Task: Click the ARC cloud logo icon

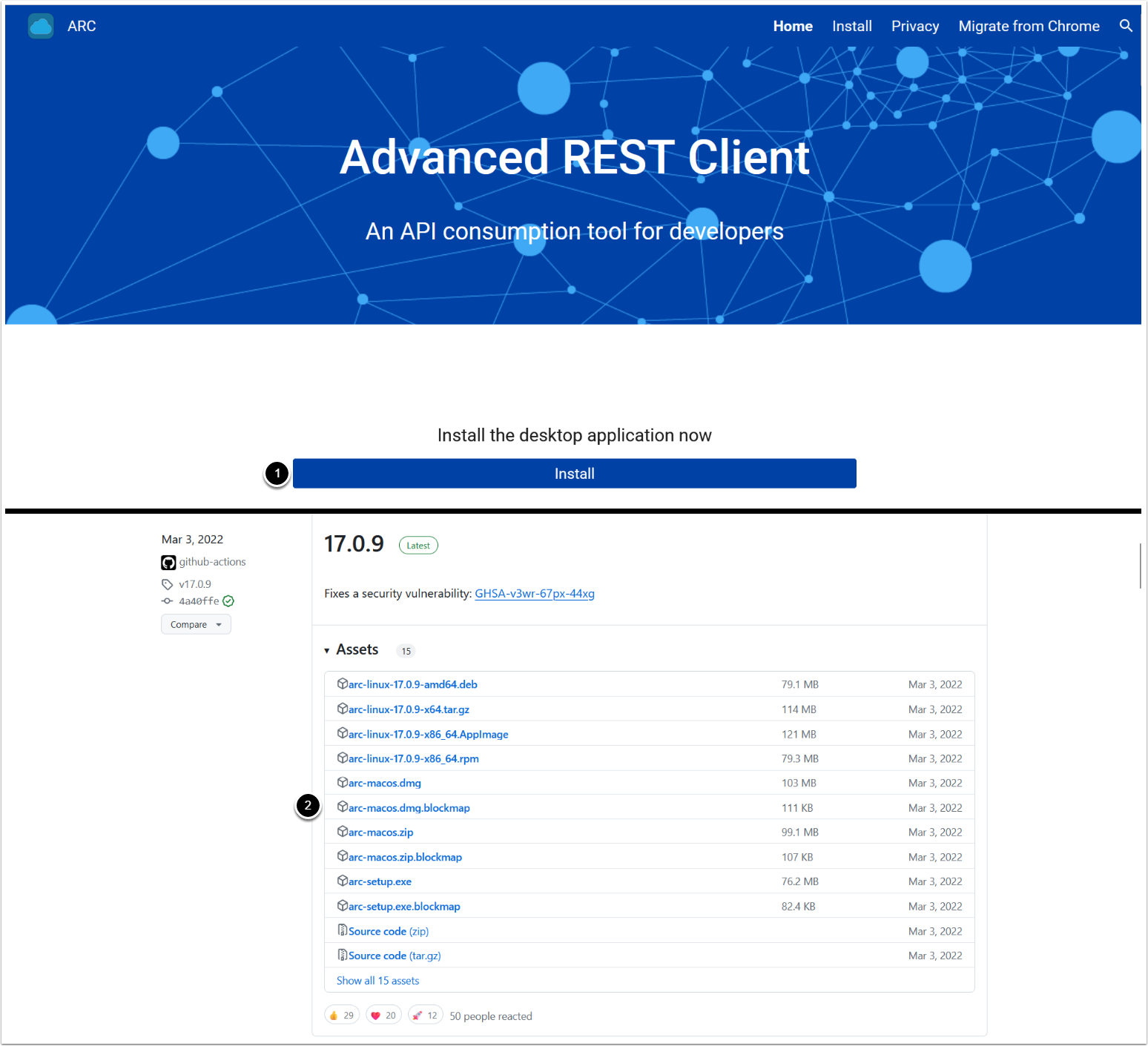Action: click(x=41, y=26)
